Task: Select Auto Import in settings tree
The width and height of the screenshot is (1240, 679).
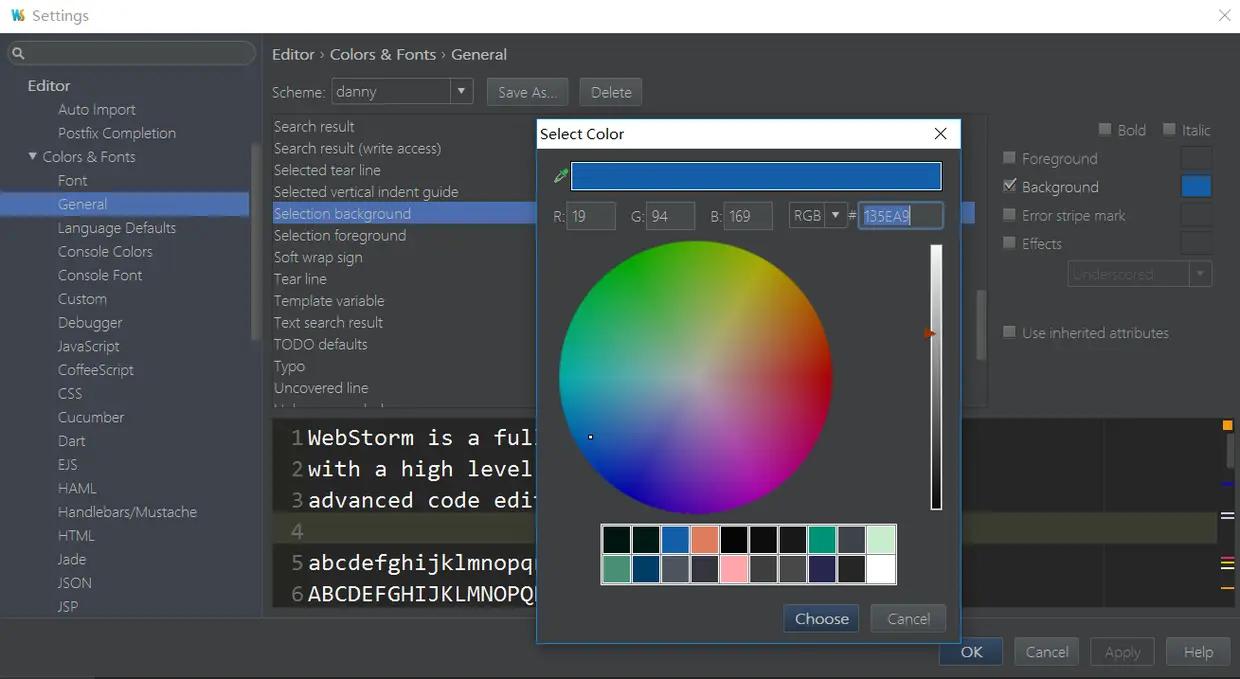Action: (x=97, y=109)
